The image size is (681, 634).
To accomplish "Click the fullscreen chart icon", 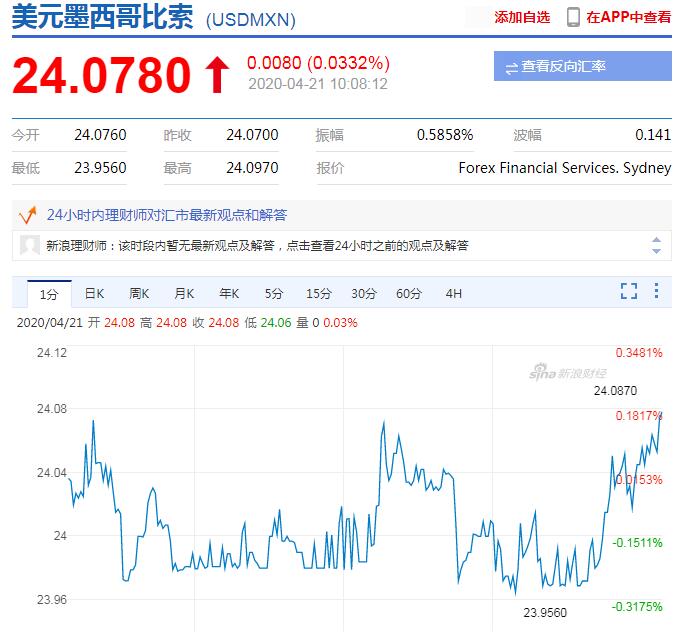I will point(629,292).
